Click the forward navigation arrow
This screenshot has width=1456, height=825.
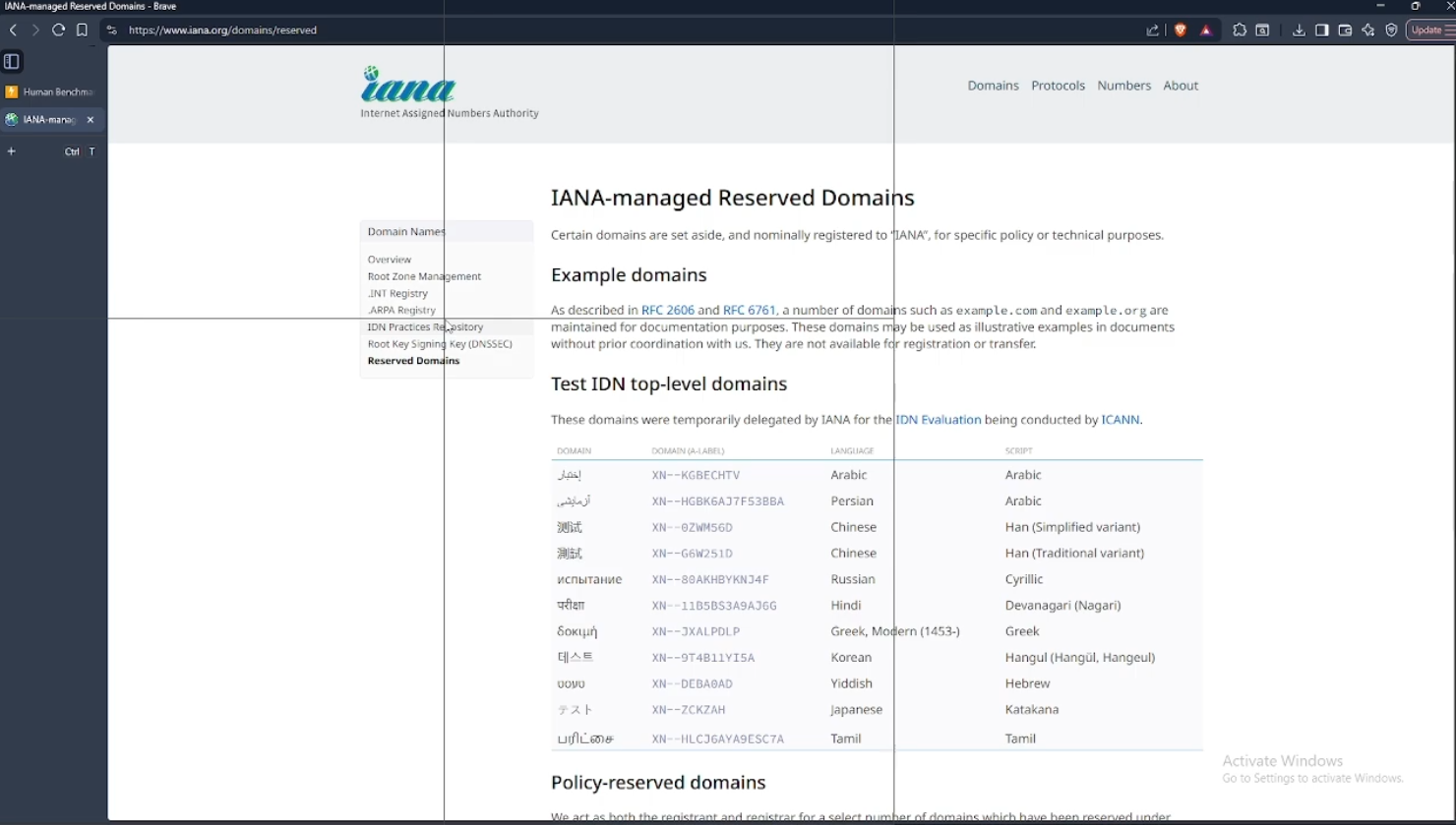point(35,30)
